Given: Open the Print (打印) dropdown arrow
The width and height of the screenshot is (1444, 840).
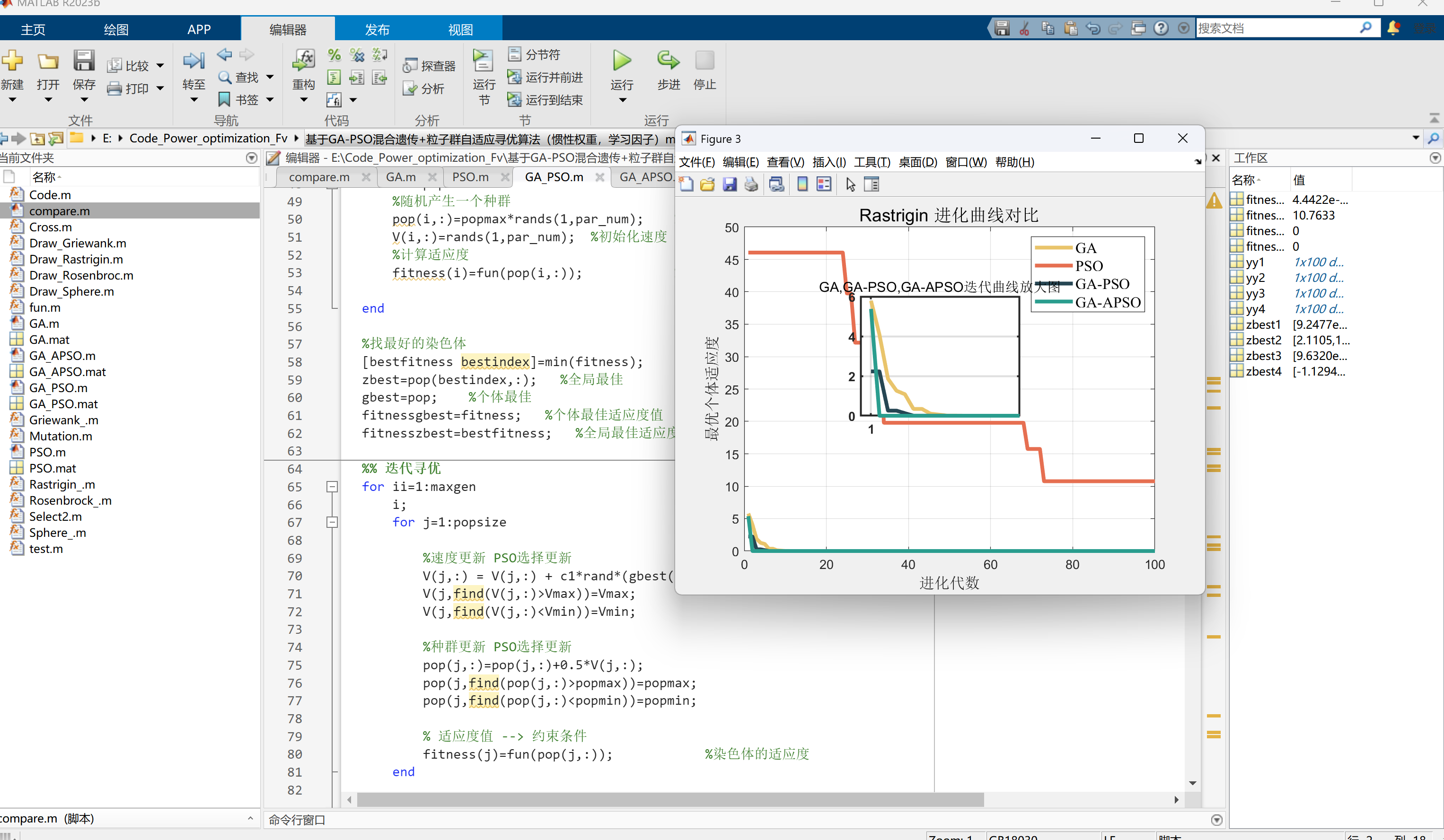Looking at the screenshot, I should pos(160,88).
